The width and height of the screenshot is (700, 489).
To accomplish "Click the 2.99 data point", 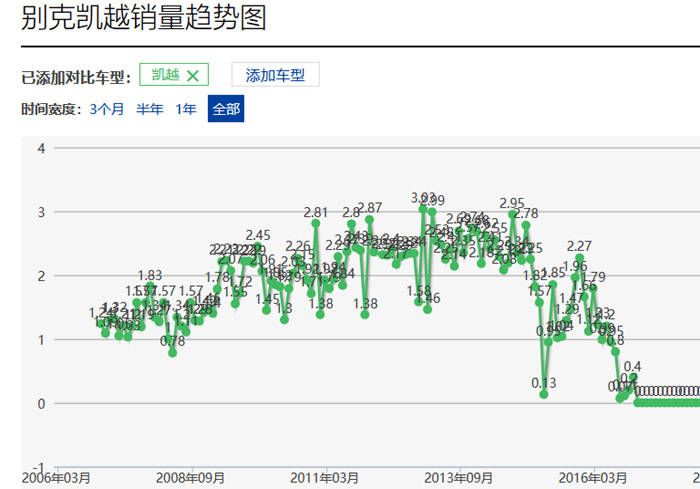I will point(432,212).
